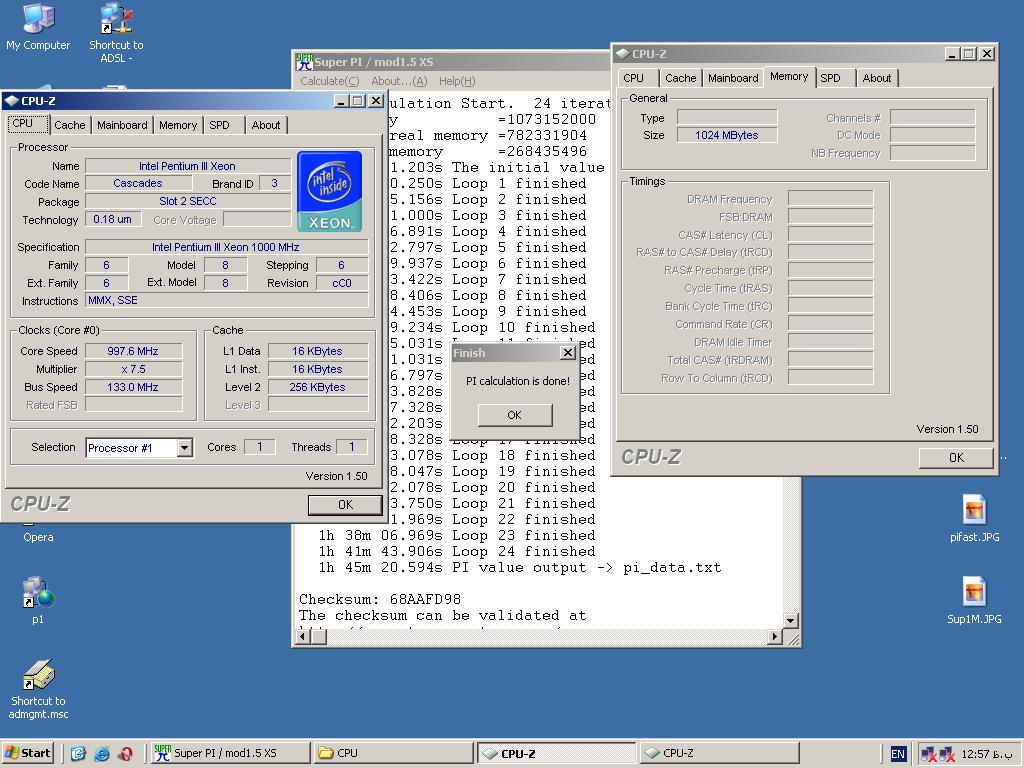1024x768 pixels.
Task: Open Shortcut to admgmt.msc desktop icon
Action: click(38, 689)
